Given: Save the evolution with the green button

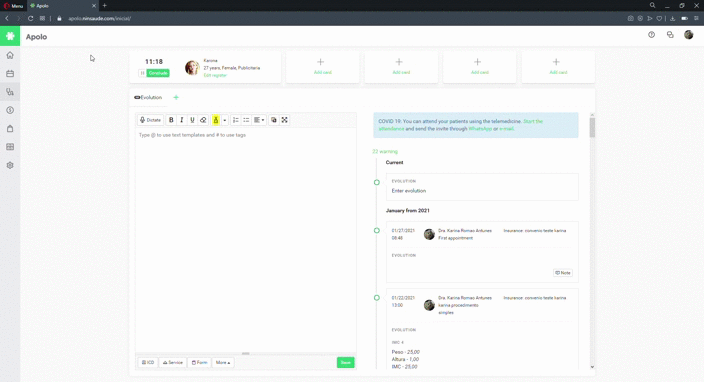Looking at the screenshot, I should [345, 362].
